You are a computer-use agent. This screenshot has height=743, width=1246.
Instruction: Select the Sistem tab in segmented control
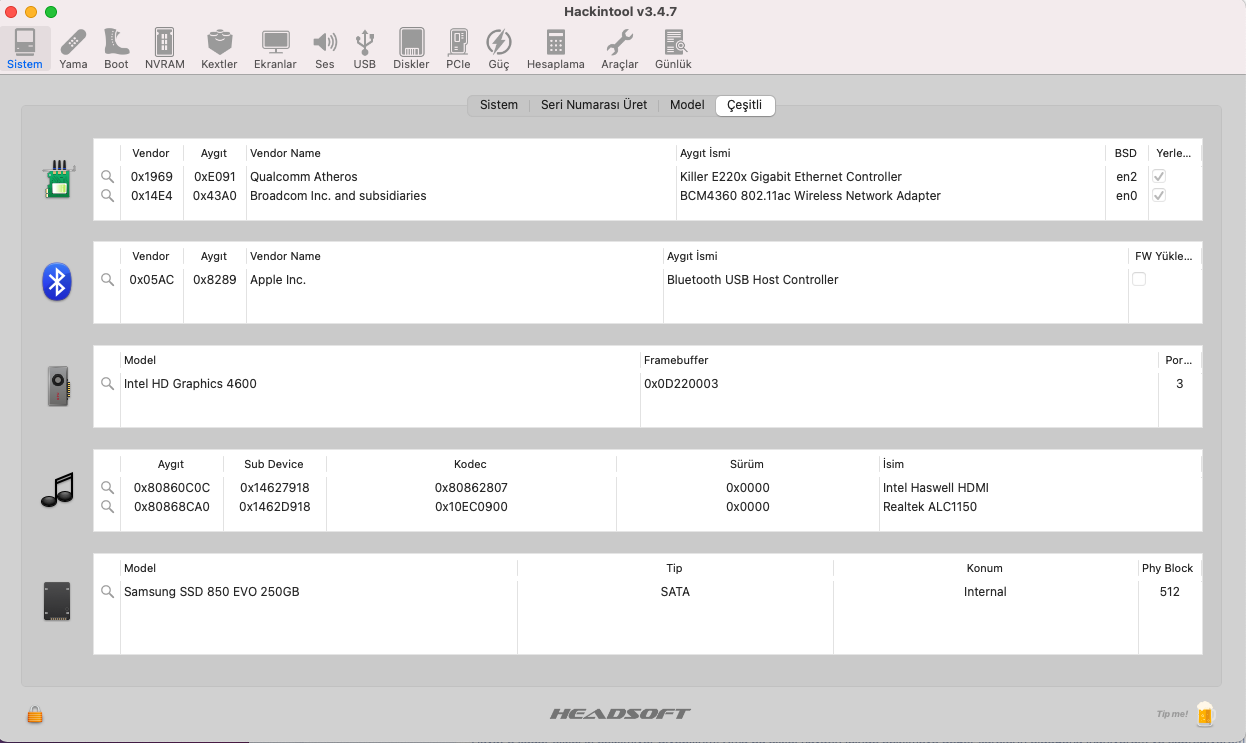tap(499, 105)
